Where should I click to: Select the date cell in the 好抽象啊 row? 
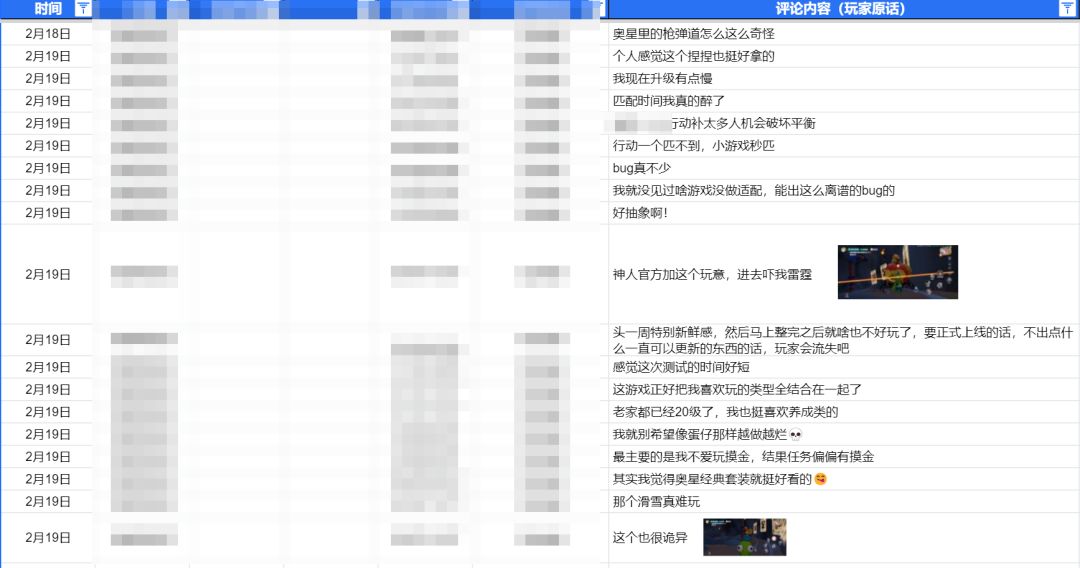pos(48,213)
